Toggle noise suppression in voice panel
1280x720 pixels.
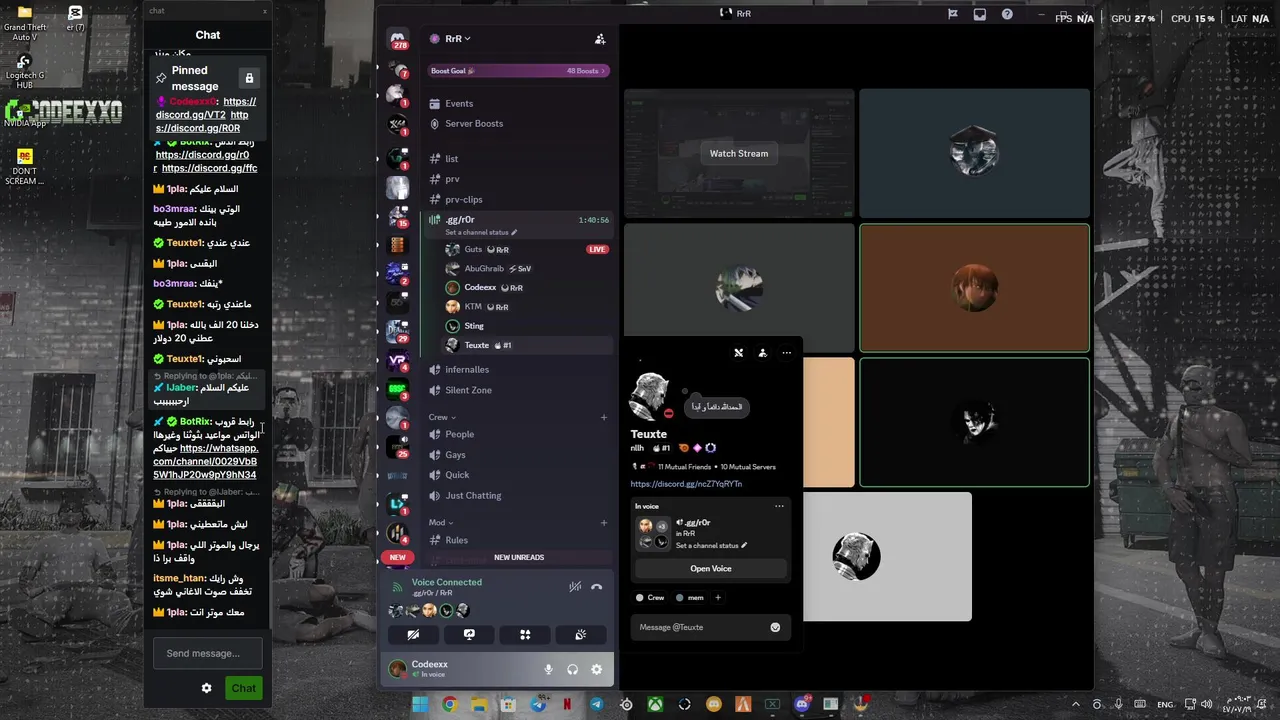click(575, 587)
